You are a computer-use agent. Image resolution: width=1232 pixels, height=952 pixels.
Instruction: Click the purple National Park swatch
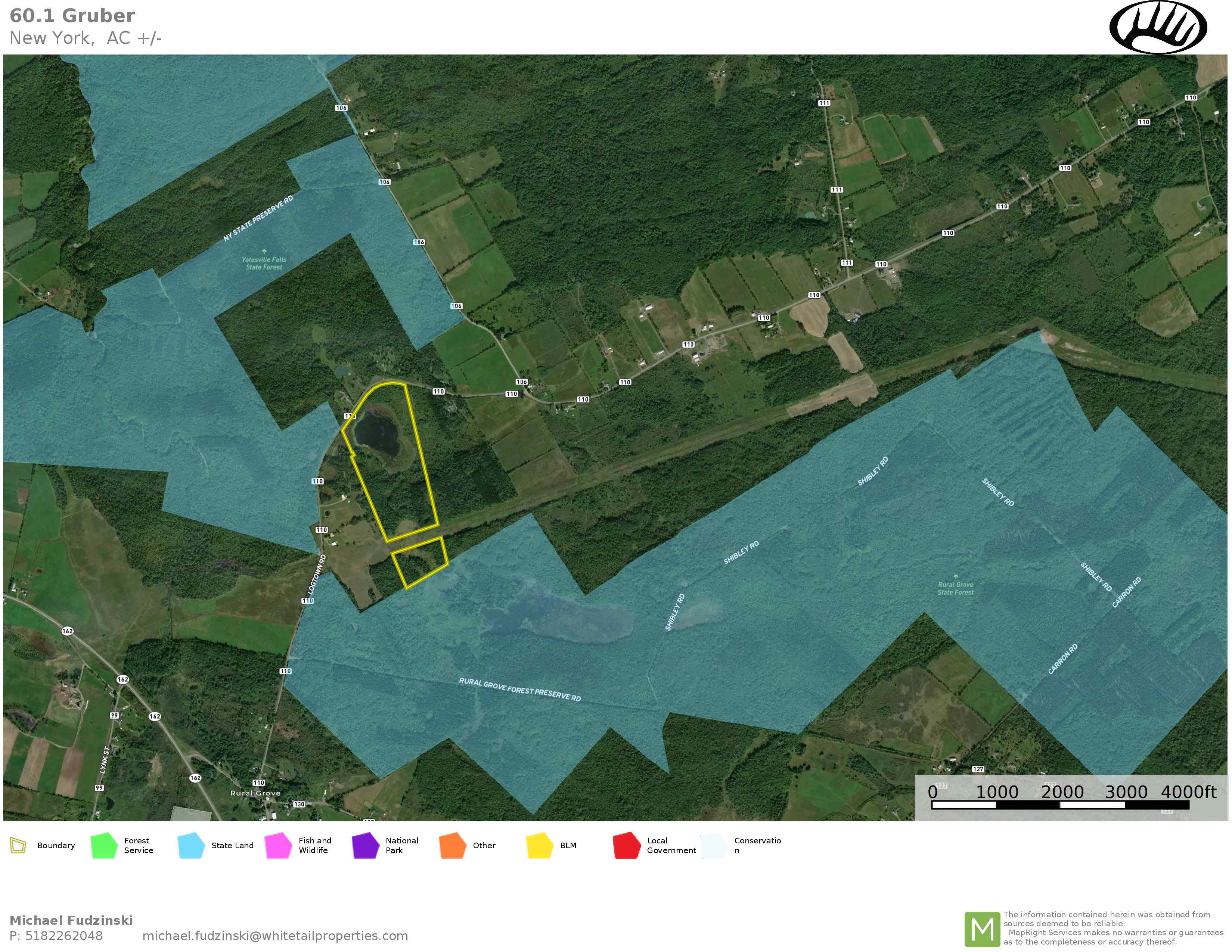click(x=365, y=845)
